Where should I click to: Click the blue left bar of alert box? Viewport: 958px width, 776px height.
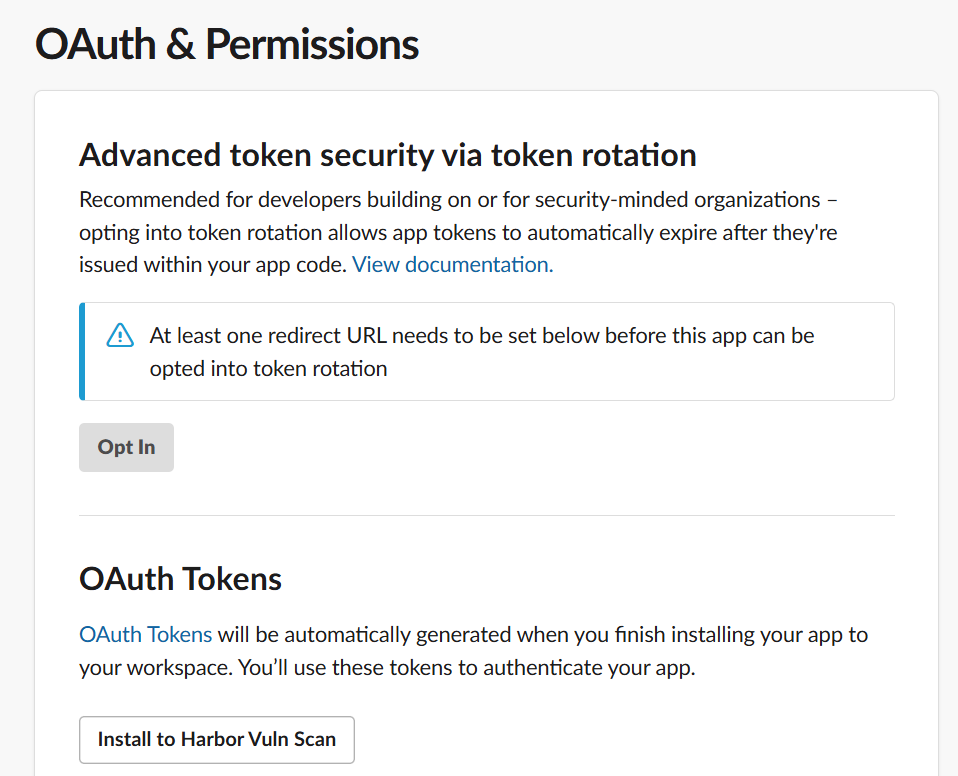click(x=81, y=351)
